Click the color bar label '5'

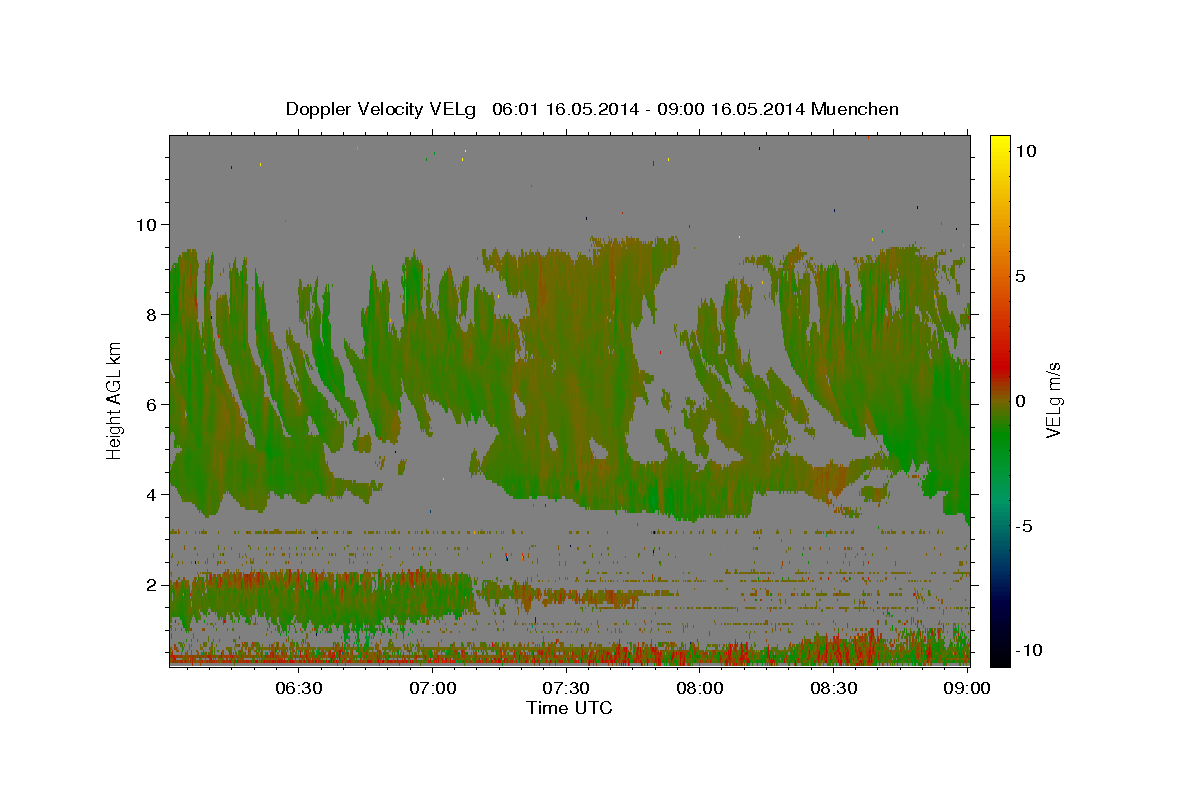1019,276
